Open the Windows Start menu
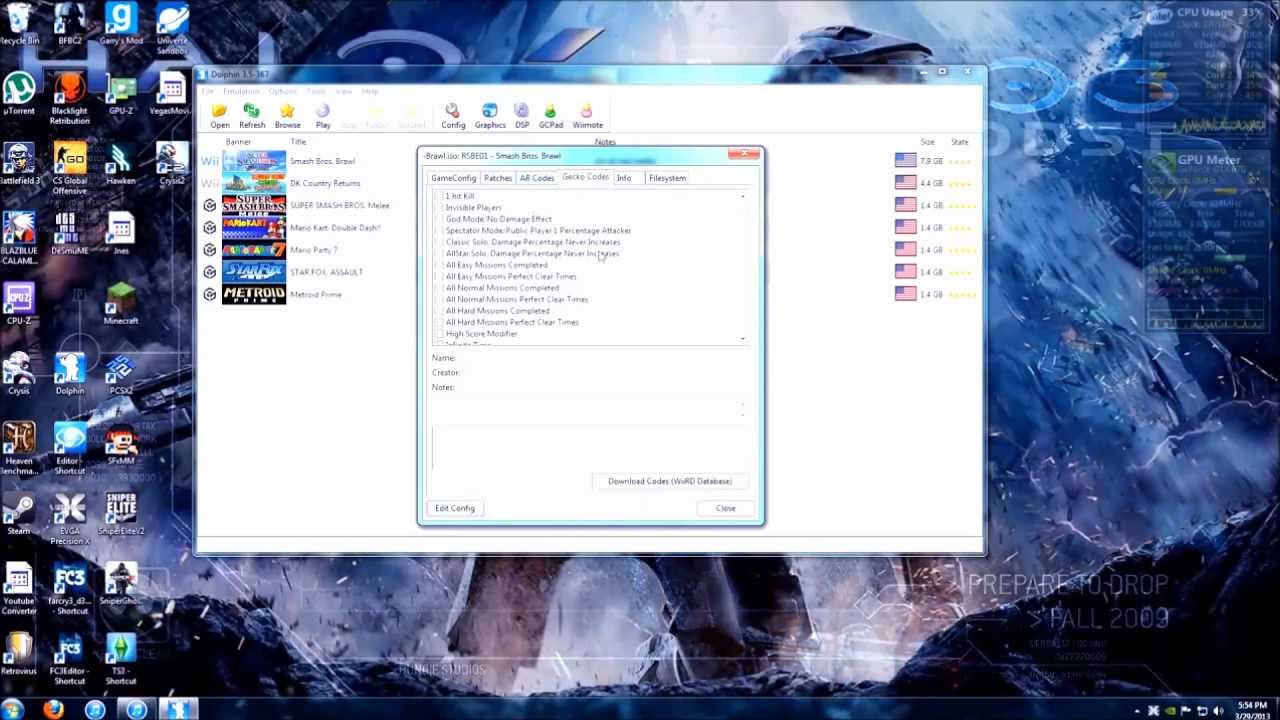 click(x=14, y=710)
